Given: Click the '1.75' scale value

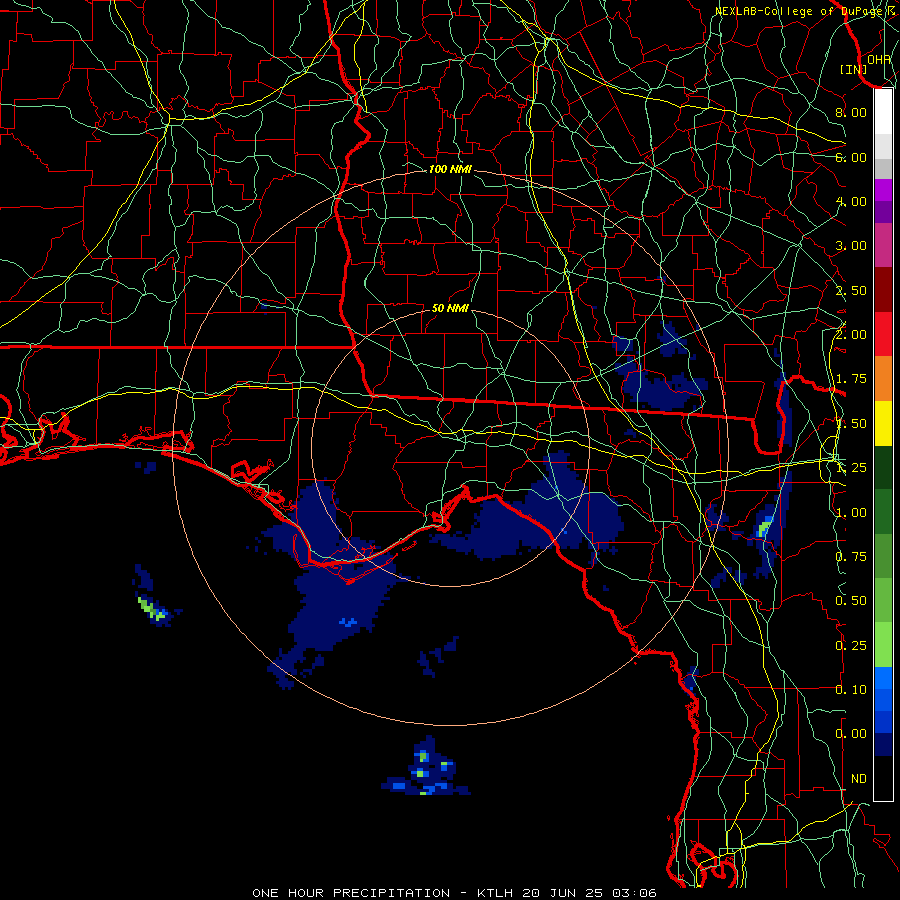Looking at the screenshot, I should (851, 379).
